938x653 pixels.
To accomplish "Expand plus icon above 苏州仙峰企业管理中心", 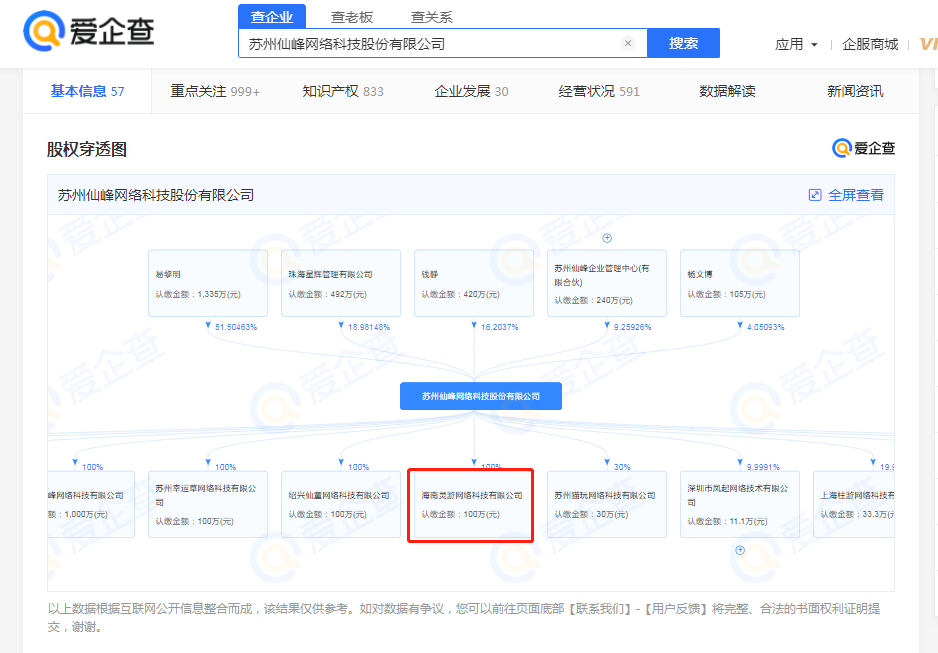I will tap(607, 238).
